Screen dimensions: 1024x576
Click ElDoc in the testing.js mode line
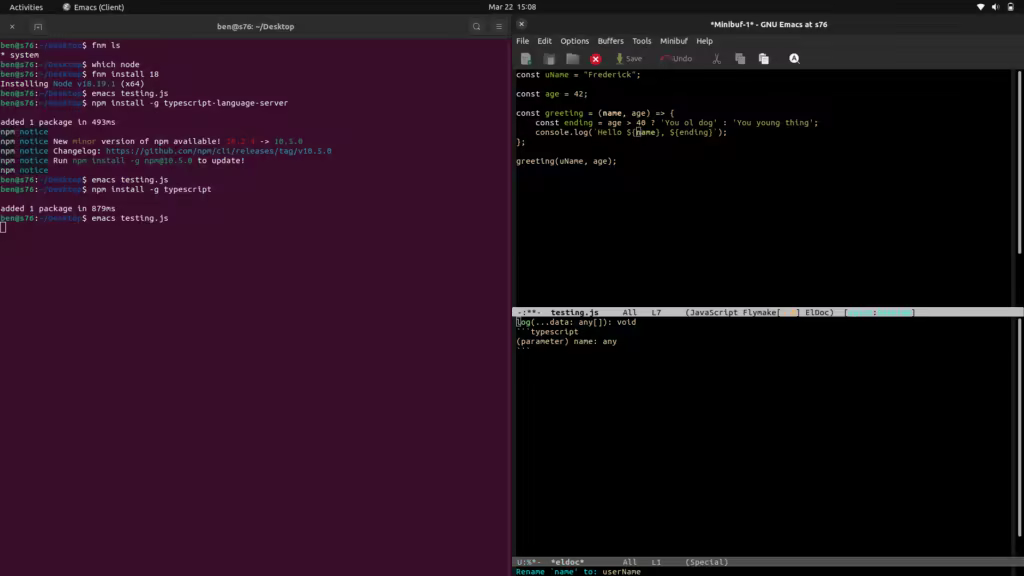[x=817, y=313]
